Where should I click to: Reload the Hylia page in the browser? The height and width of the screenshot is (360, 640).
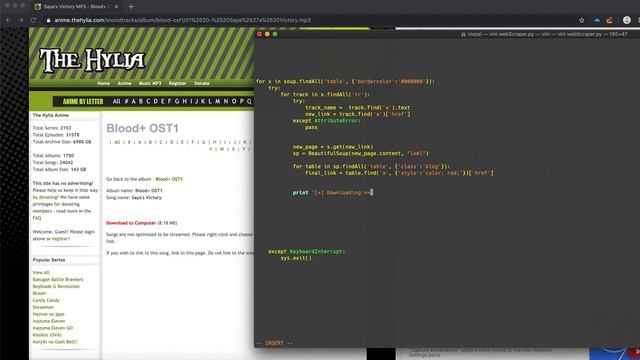tap(33, 20)
